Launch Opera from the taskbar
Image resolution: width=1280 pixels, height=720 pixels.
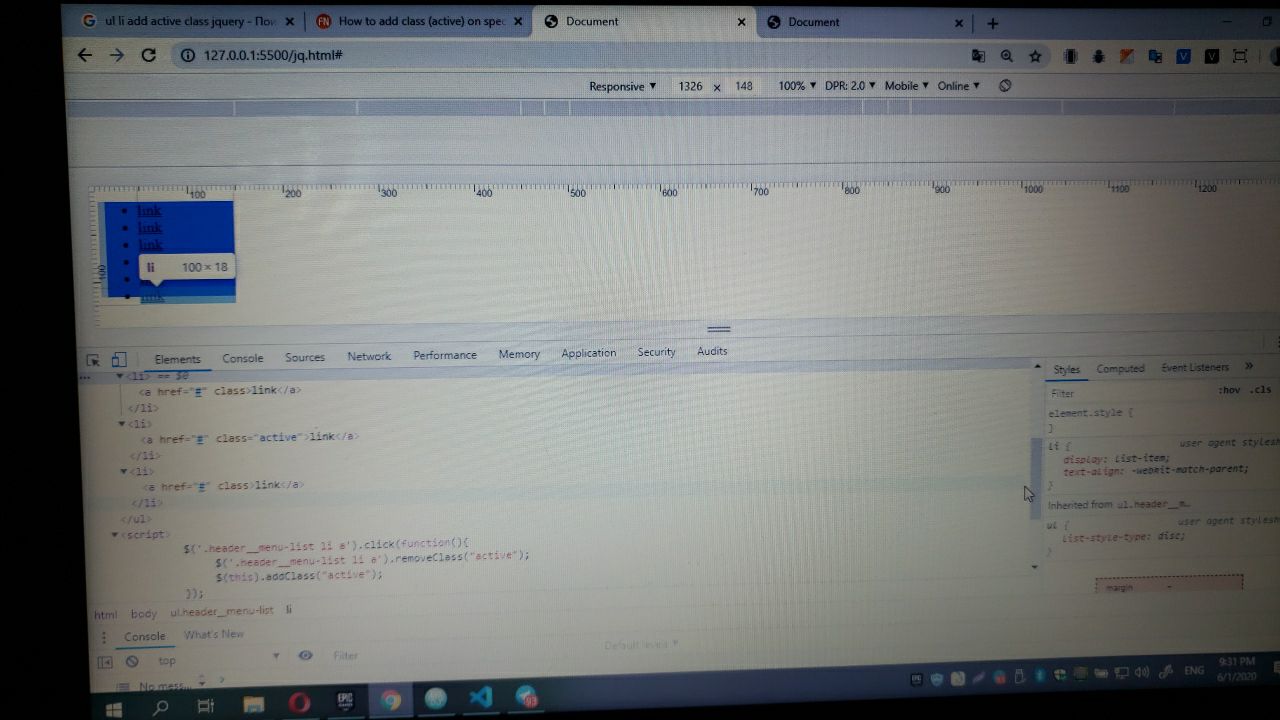click(x=299, y=704)
